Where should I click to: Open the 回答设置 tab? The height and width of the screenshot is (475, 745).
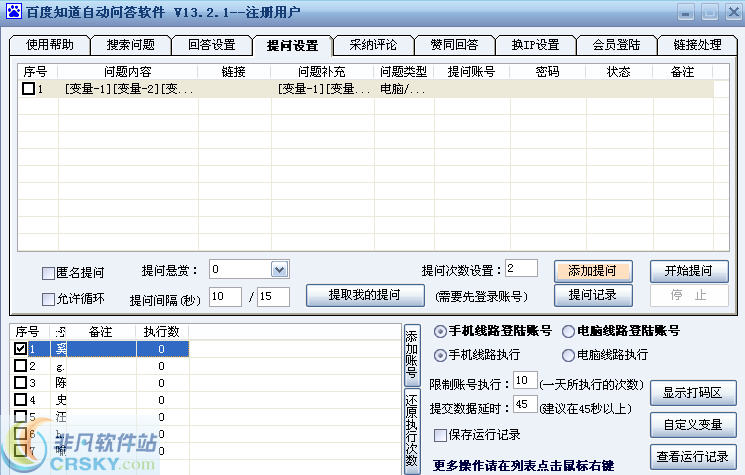211,45
